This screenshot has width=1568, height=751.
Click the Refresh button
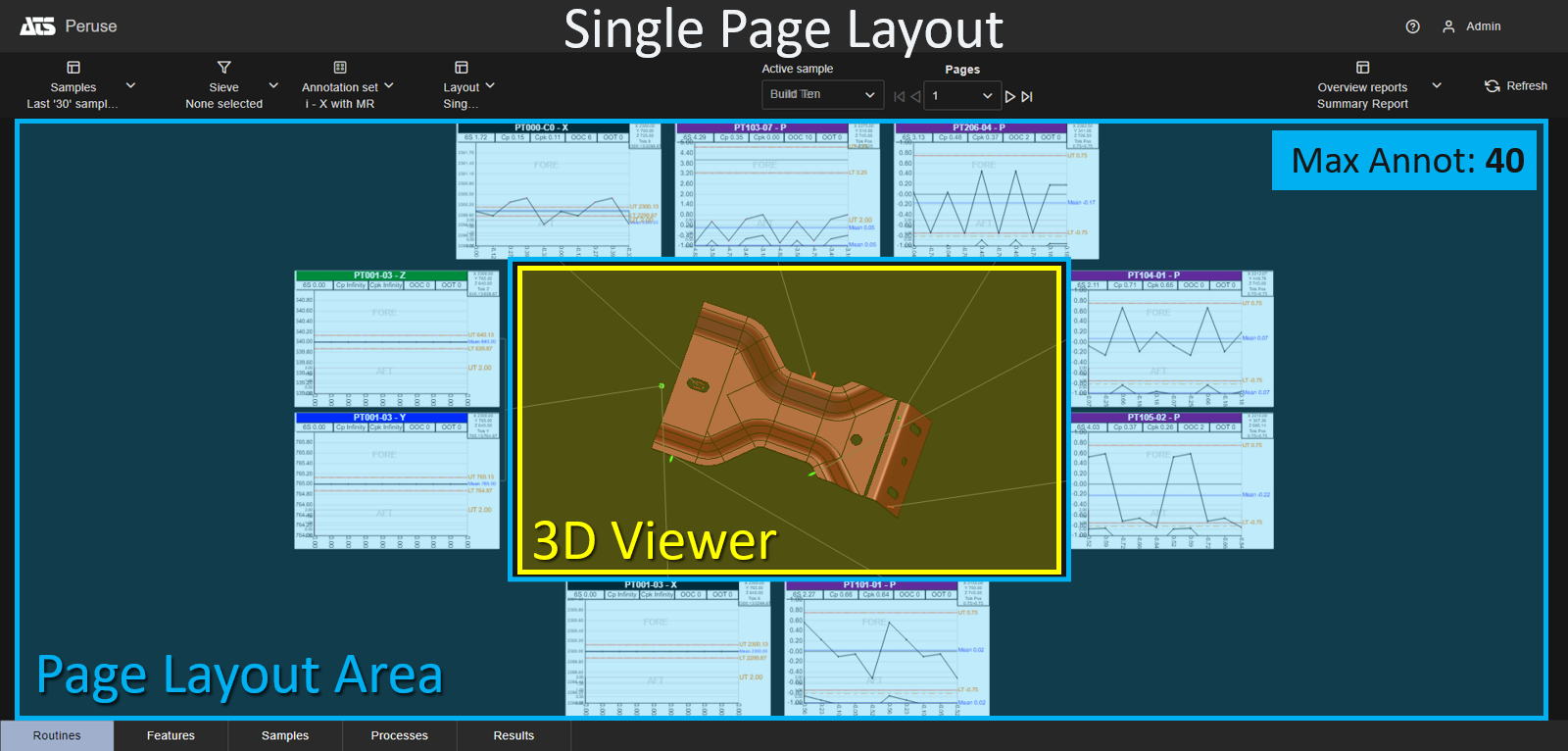click(x=1516, y=86)
